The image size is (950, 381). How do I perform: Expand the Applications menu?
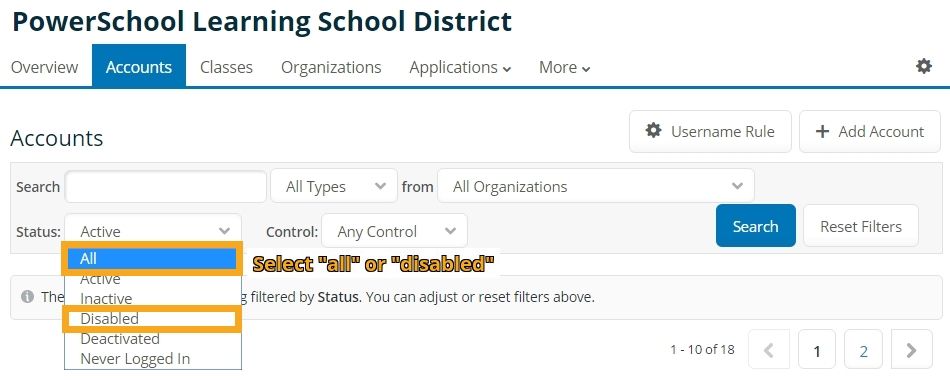[x=460, y=67]
